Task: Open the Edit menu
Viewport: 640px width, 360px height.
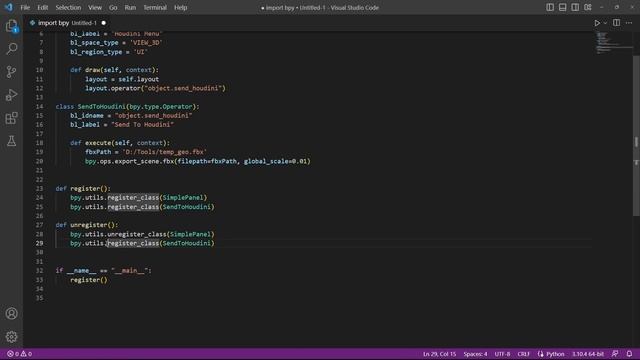Action: (x=42, y=7)
